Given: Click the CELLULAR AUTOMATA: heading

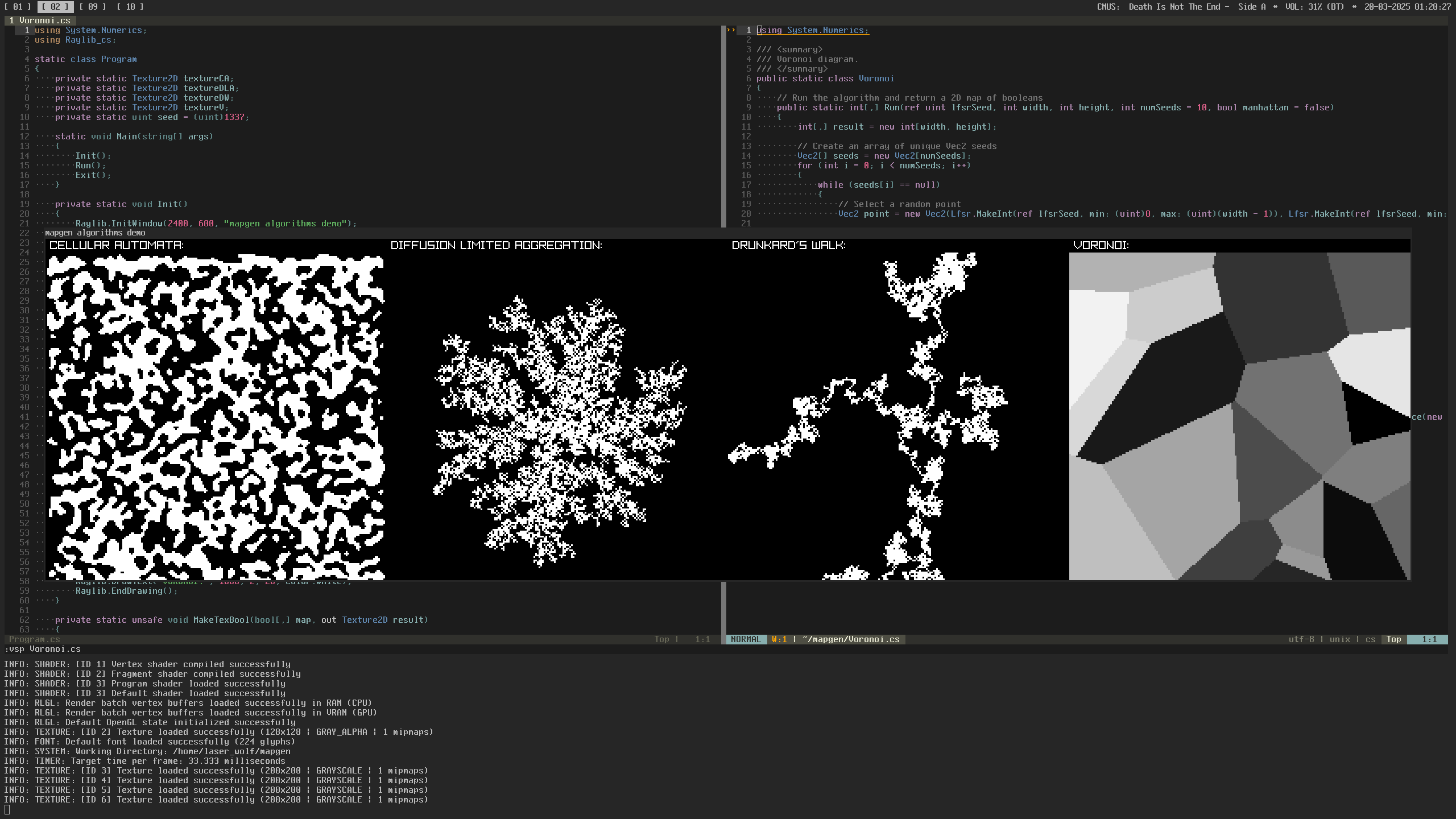Looking at the screenshot, I should pos(117,245).
